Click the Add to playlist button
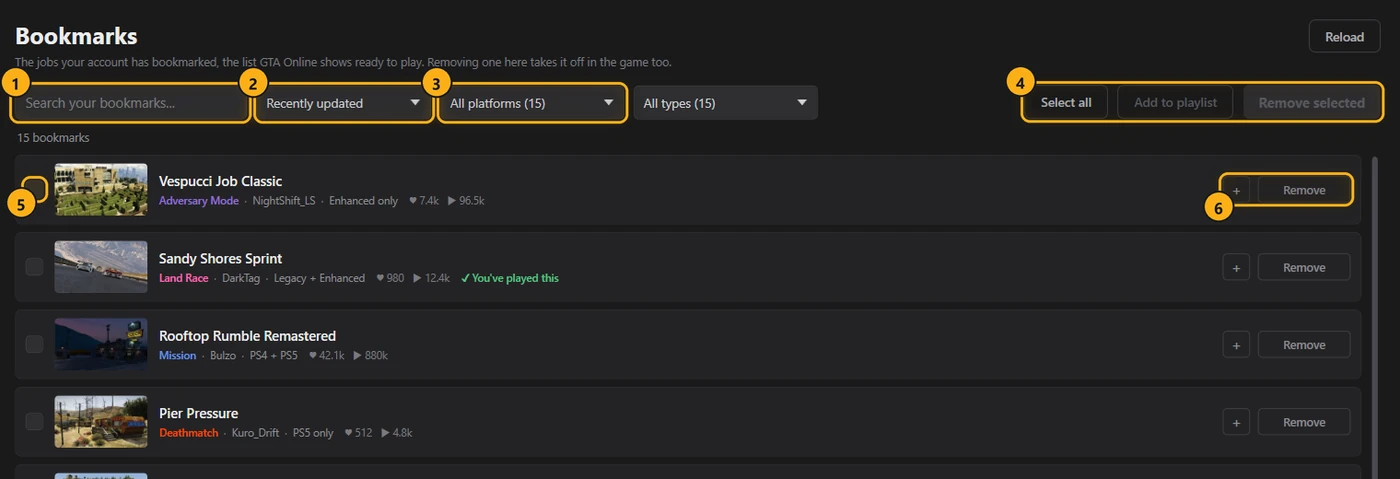The height and width of the screenshot is (479, 1400). coord(1175,102)
